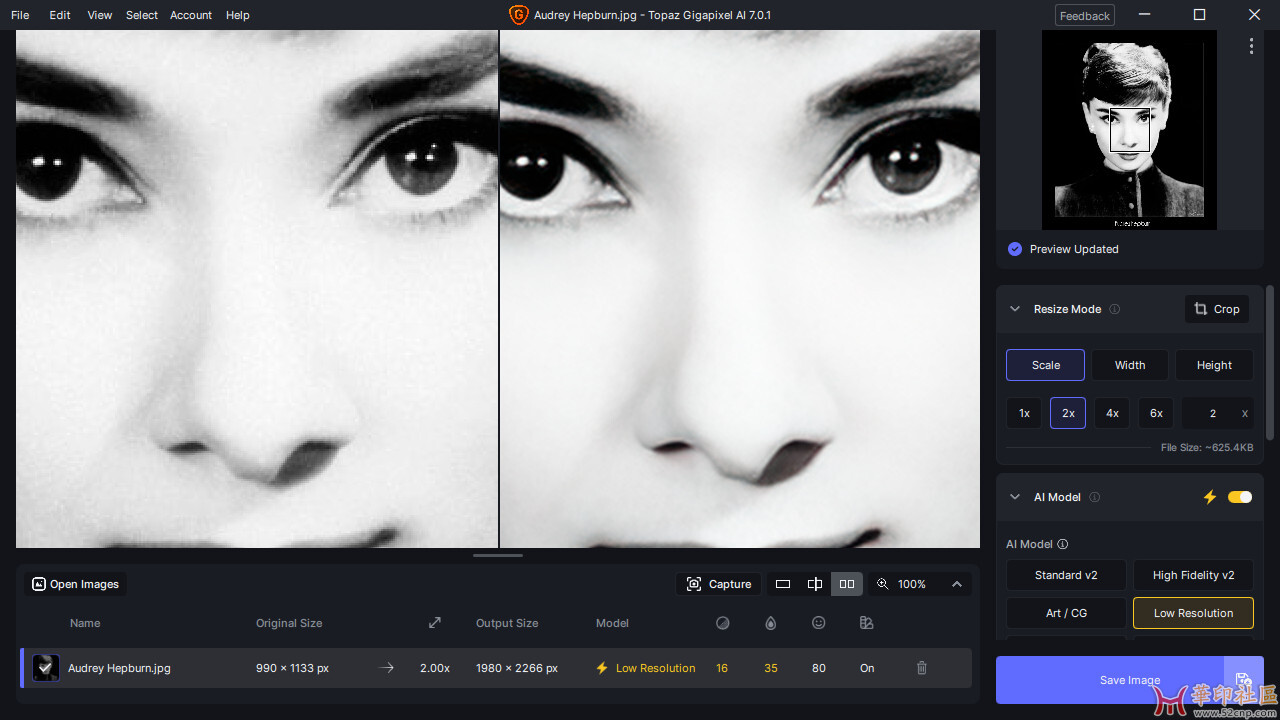Click the zoom magnifier icon
The image size is (1280, 720).
(883, 584)
